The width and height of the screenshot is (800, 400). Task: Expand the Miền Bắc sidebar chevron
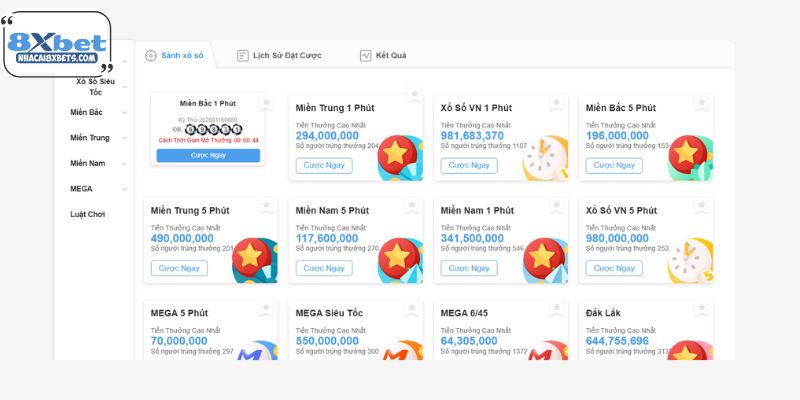point(124,113)
